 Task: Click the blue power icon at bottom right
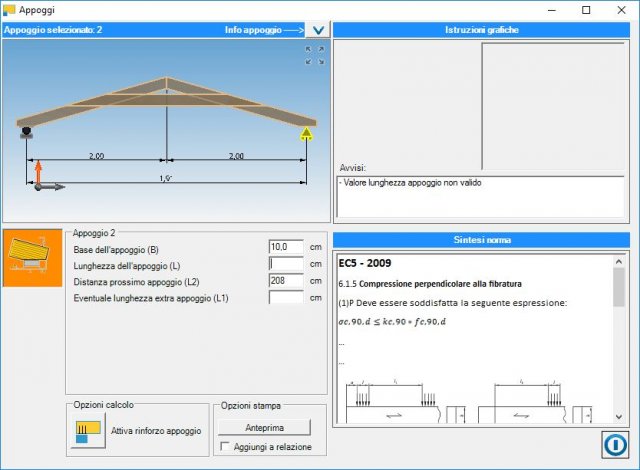[613, 445]
